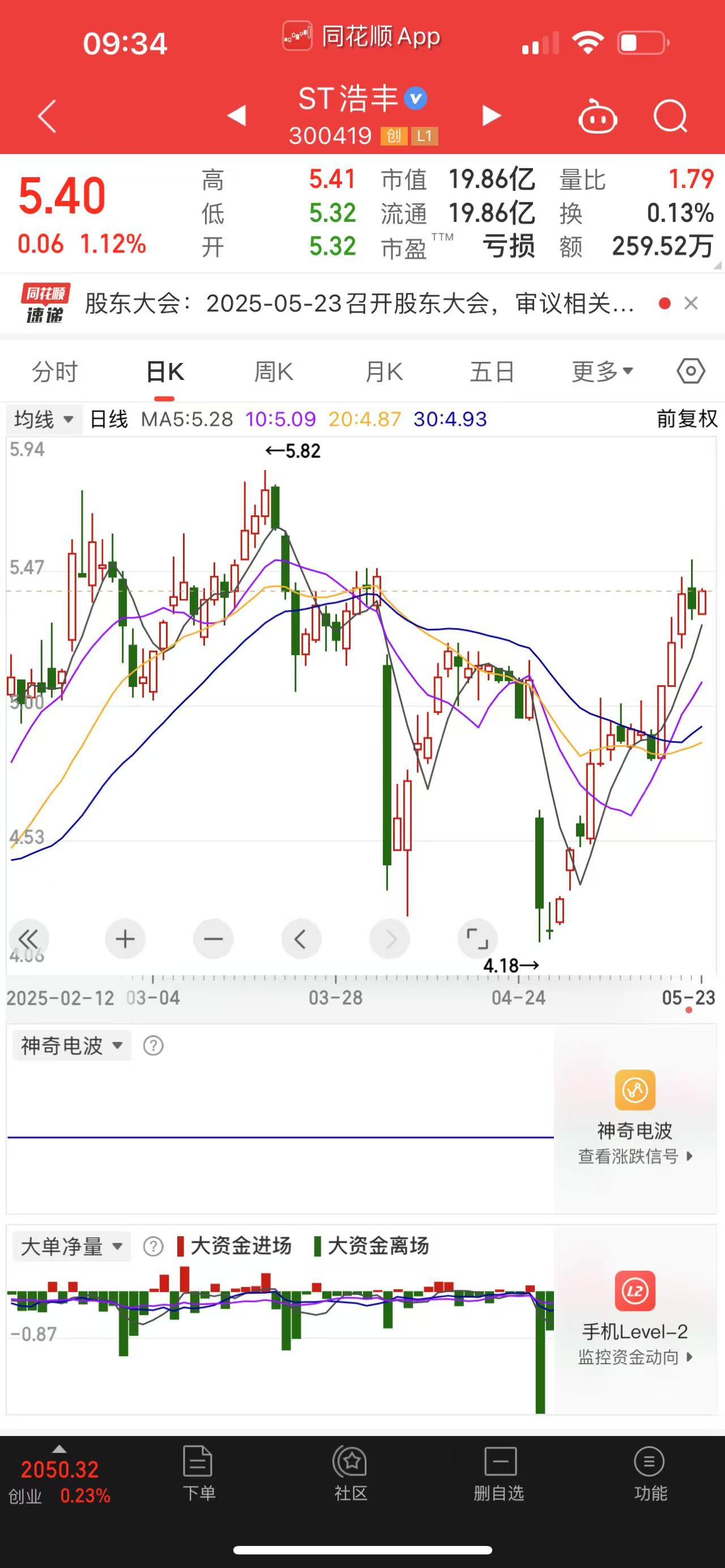Image resolution: width=725 pixels, height=1568 pixels.
Task: Tap the 5.82 high price marker
Action: coord(293,451)
